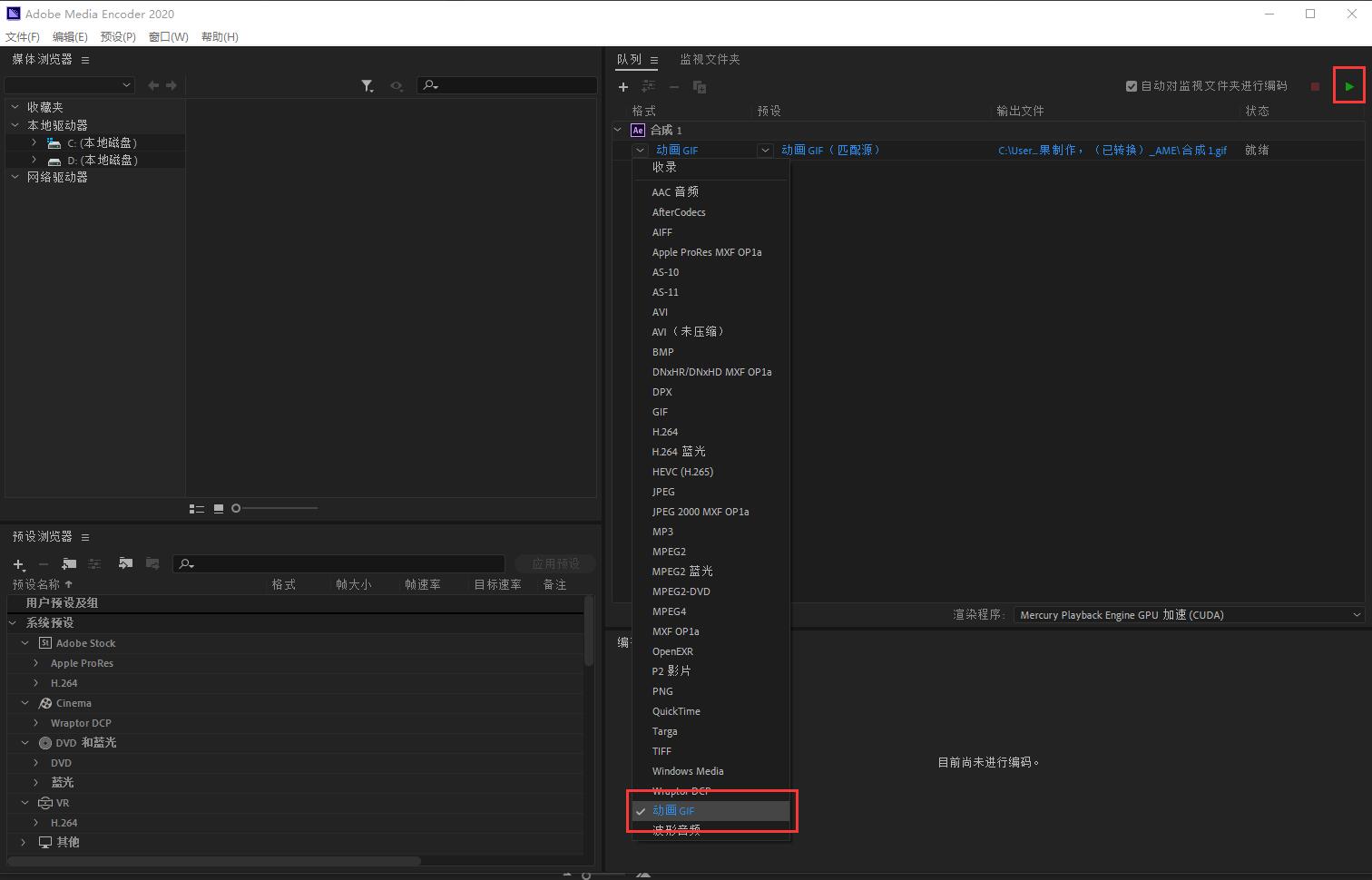Expand Apple ProRes preset folder
1372x880 pixels.
[x=36, y=663]
